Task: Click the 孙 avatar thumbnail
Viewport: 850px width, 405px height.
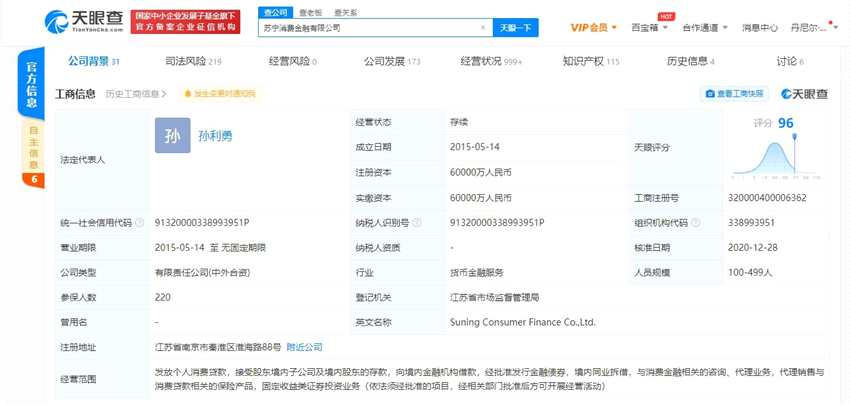Action: 172,135
